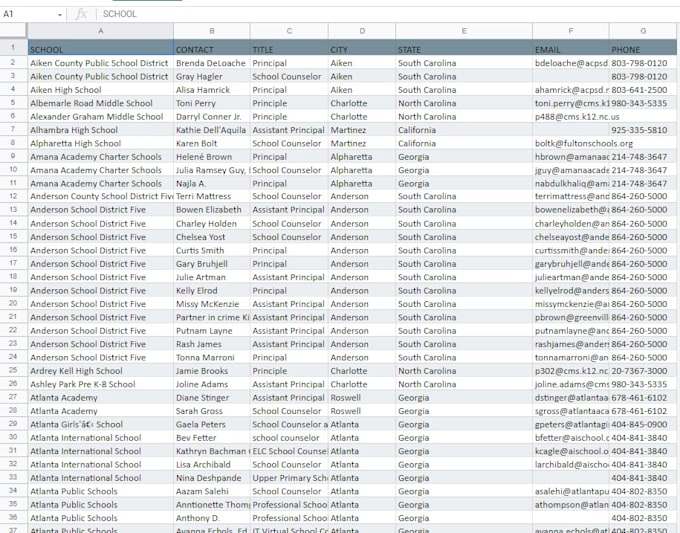Screen dimensions: 680x533
Task: Click the STATE header cell
Action: coord(464,48)
